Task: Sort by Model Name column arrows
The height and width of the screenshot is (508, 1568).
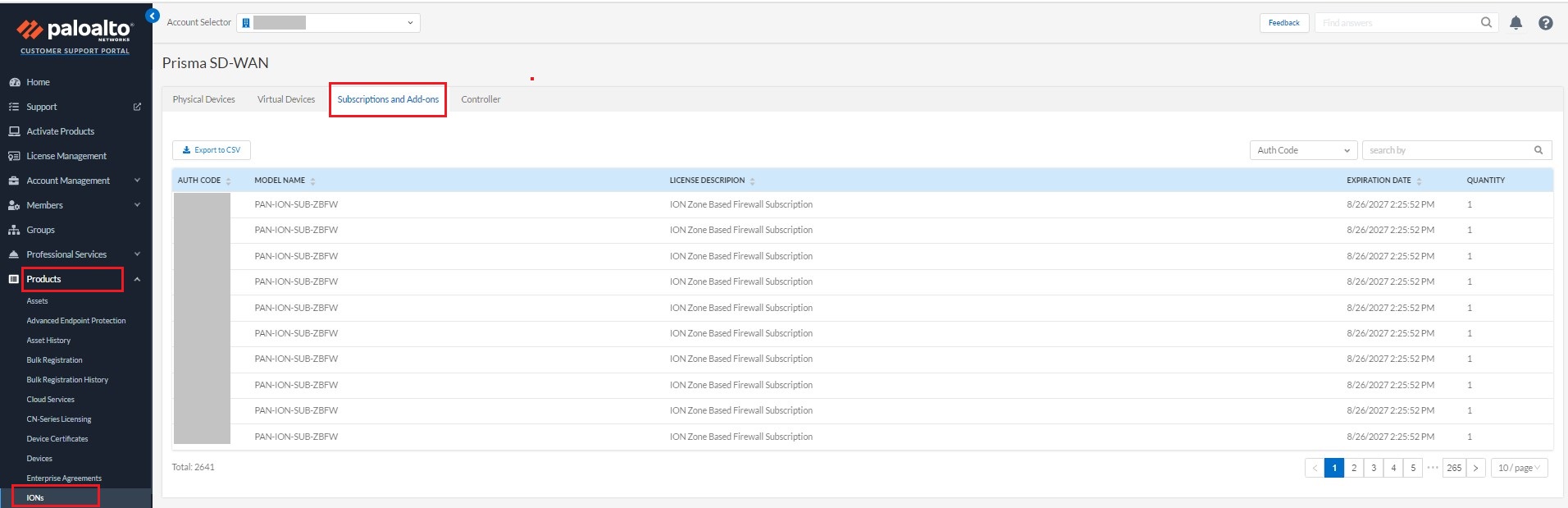Action: coord(313,181)
